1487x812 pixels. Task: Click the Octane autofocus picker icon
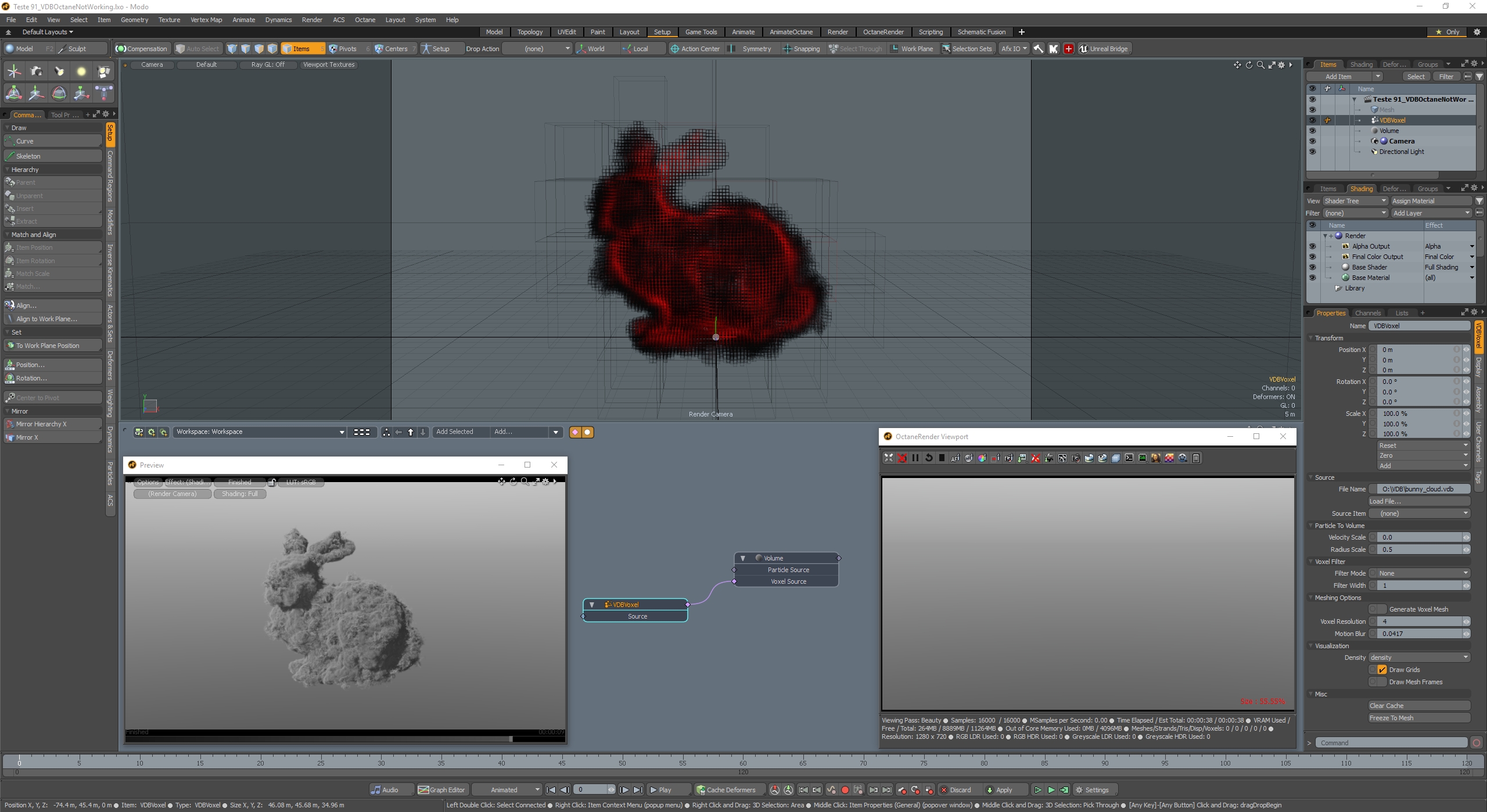(x=955, y=458)
